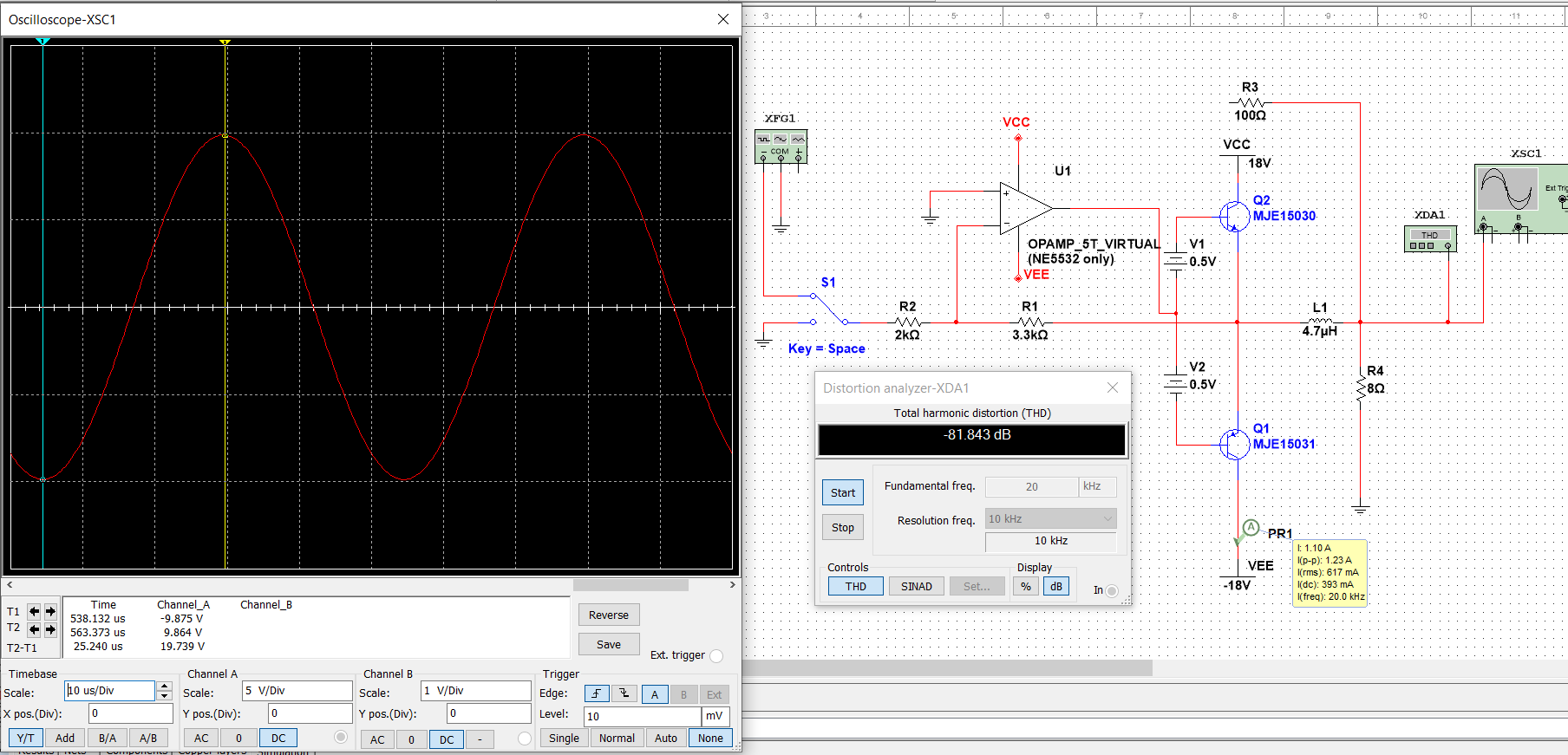Select transistor Q1 MJE15031 symbol
1568x755 pixels.
pos(1234,445)
